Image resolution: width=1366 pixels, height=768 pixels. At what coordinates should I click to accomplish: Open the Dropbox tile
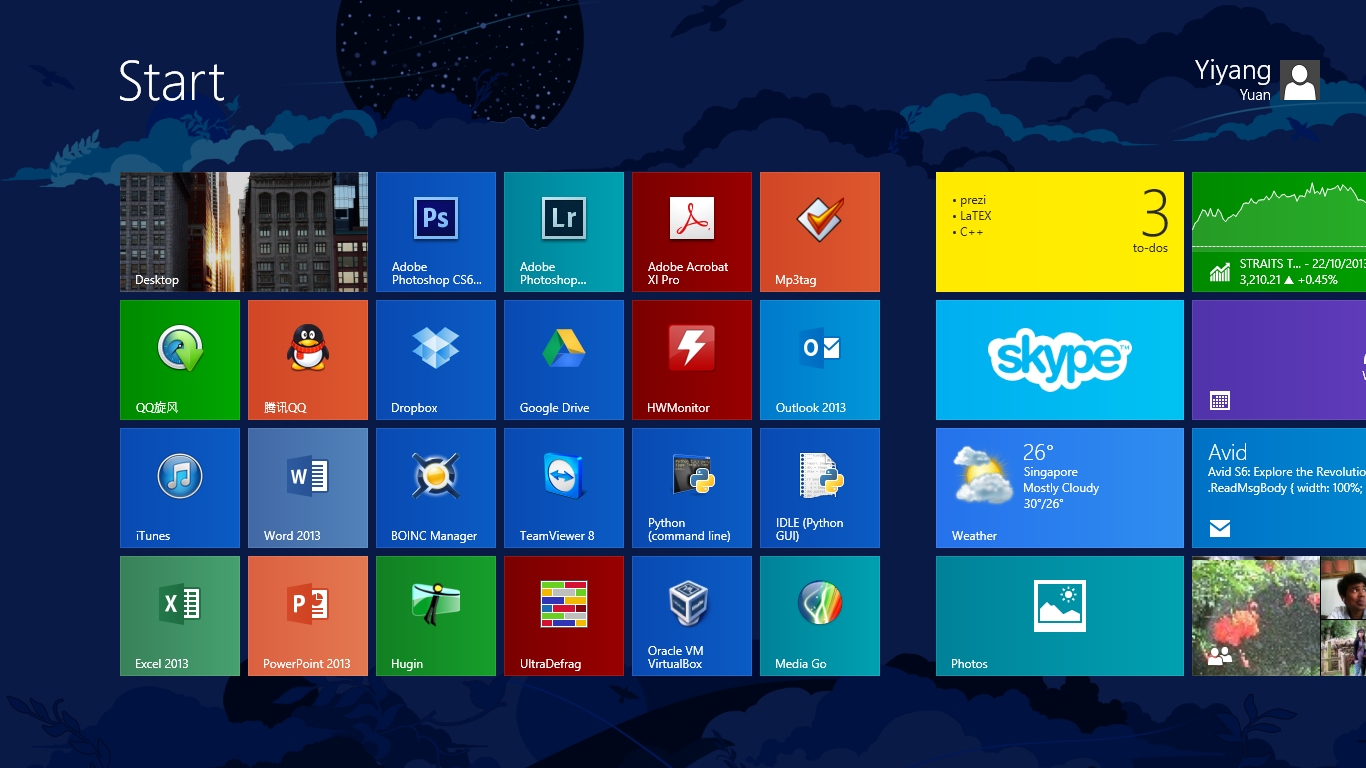tap(436, 360)
